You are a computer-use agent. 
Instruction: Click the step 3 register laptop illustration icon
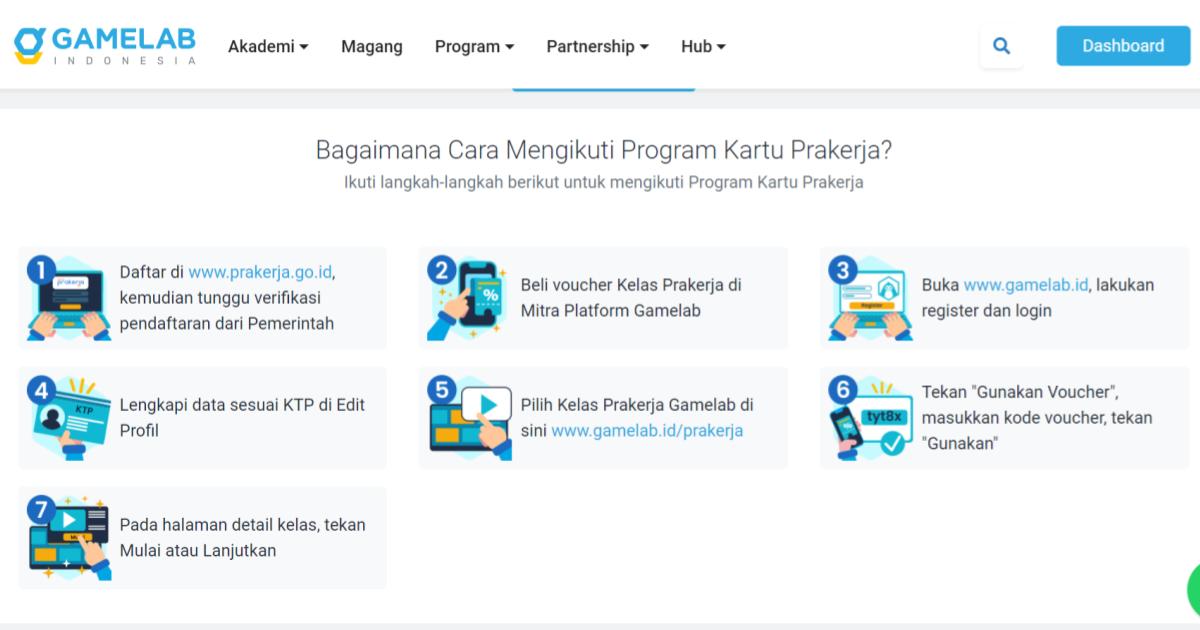tap(870, 297)
